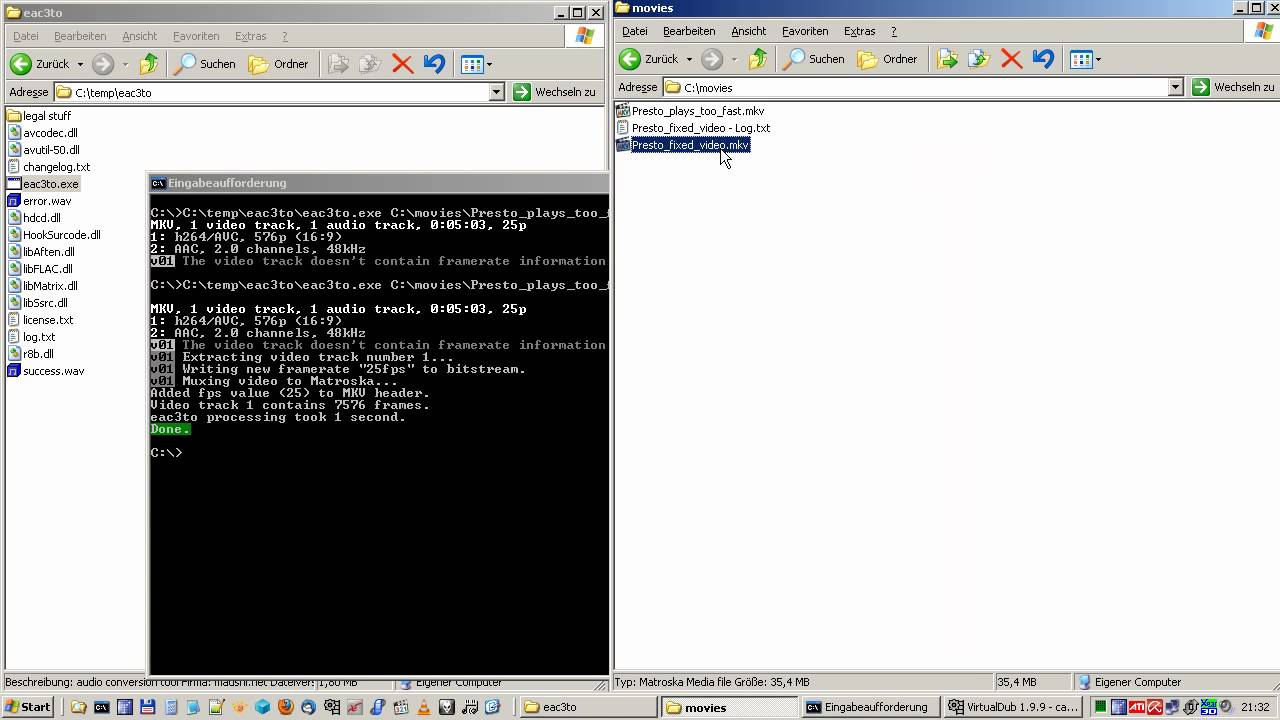Image resolution: width=1280 pixels, height=720 pixels.
Task: Click Wechseln zu button in eac3to window
Action: point(555,92)
